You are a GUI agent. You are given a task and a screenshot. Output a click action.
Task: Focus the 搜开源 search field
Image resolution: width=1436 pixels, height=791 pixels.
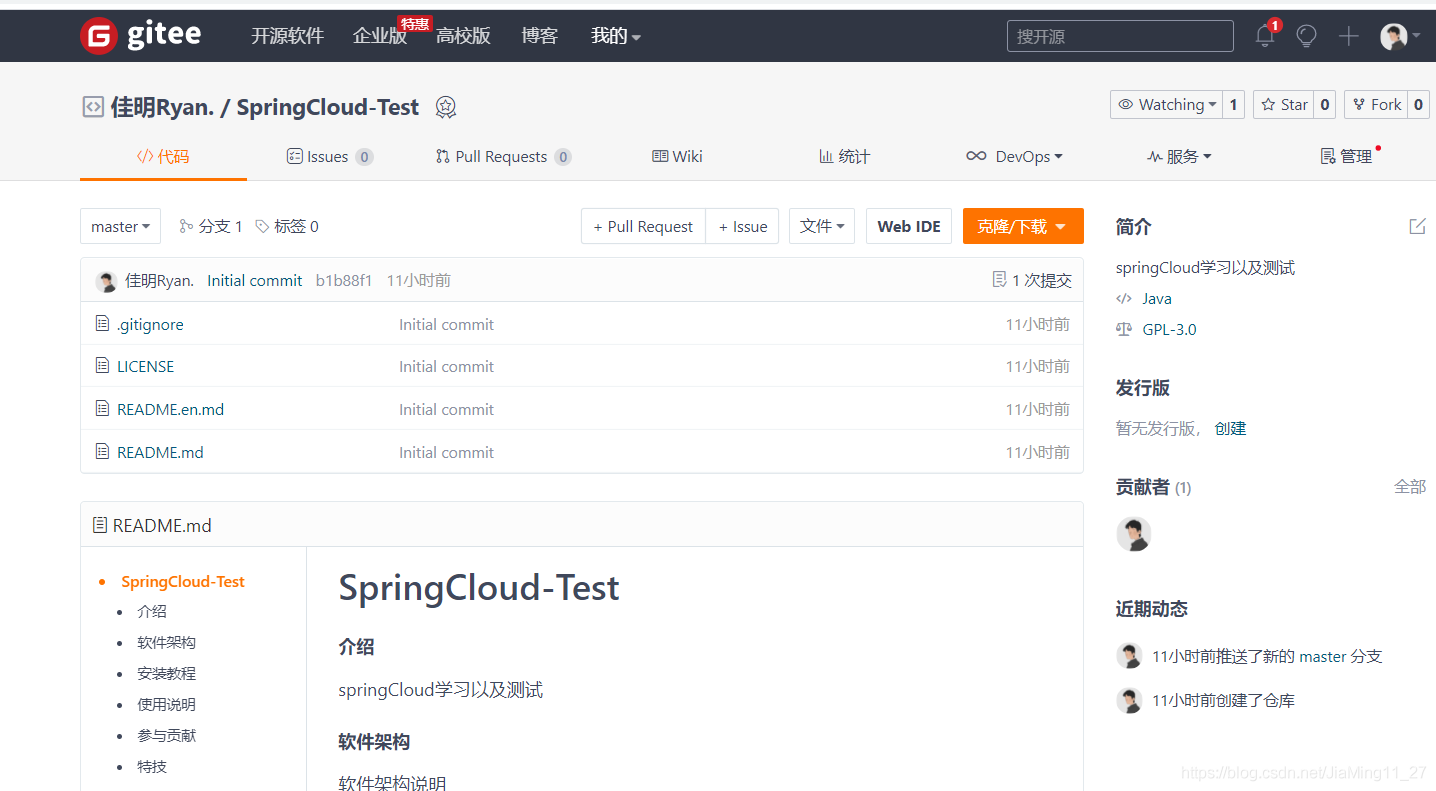click(x=1120, y=36)
